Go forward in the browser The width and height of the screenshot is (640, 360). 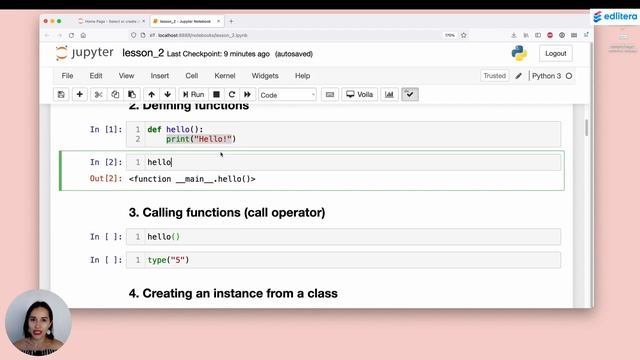pyautogui.click(x=59, y=36)
